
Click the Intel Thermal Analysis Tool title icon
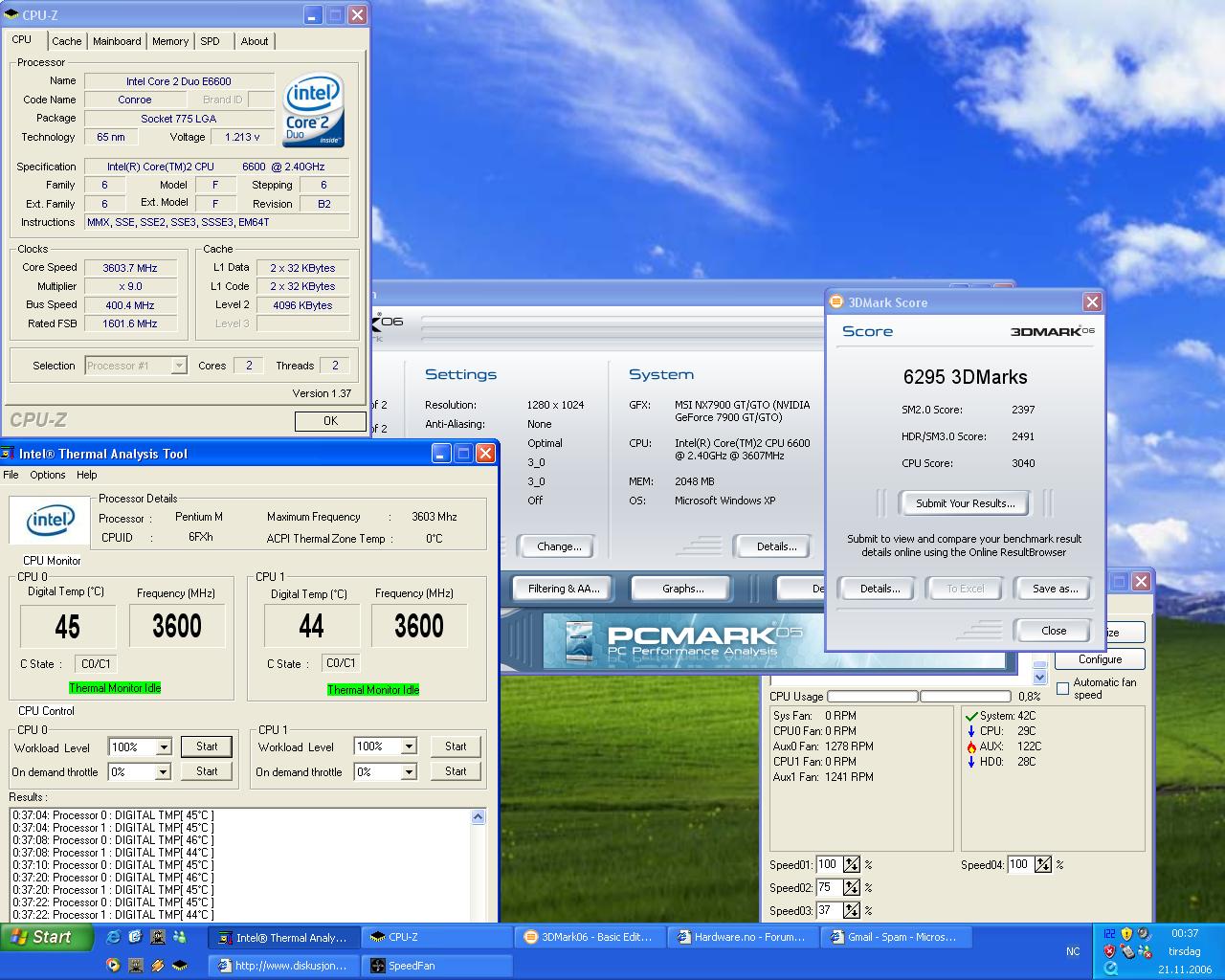pos(8,454)
